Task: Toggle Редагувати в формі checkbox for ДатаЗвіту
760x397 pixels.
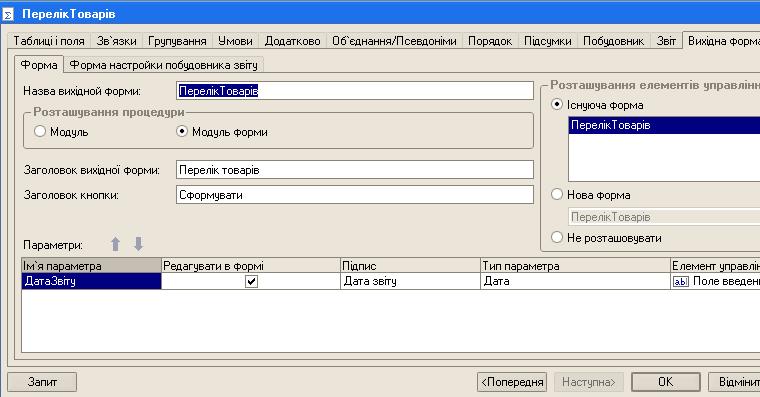Action: [251, 281]
